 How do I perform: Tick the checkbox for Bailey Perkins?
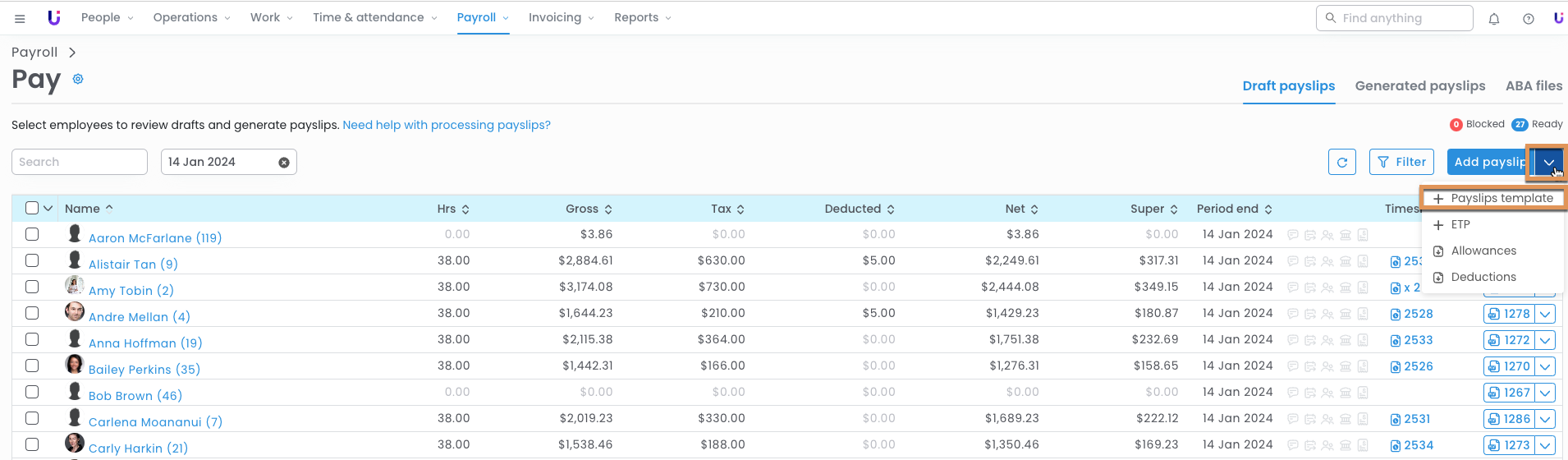tap(32, 366)
